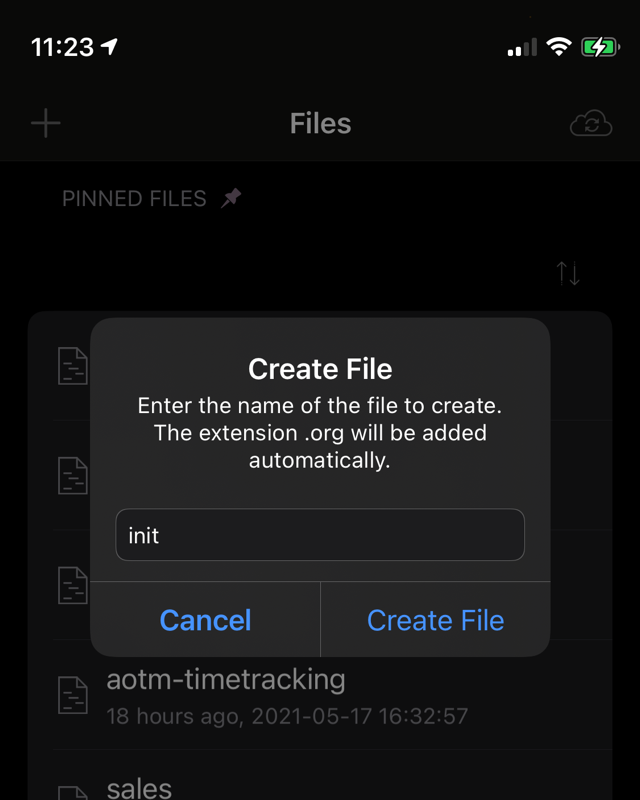This screenshot has width=640, height=800.
Task: Tap the aotm-timetracking modified timestamp
Action: click(287, 716)
